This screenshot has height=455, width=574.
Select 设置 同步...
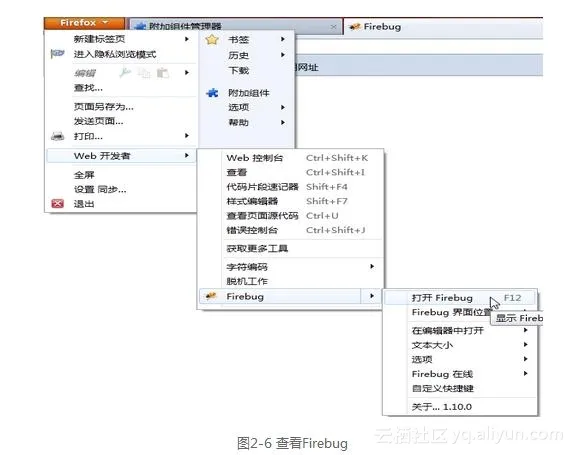pos(120,189)
